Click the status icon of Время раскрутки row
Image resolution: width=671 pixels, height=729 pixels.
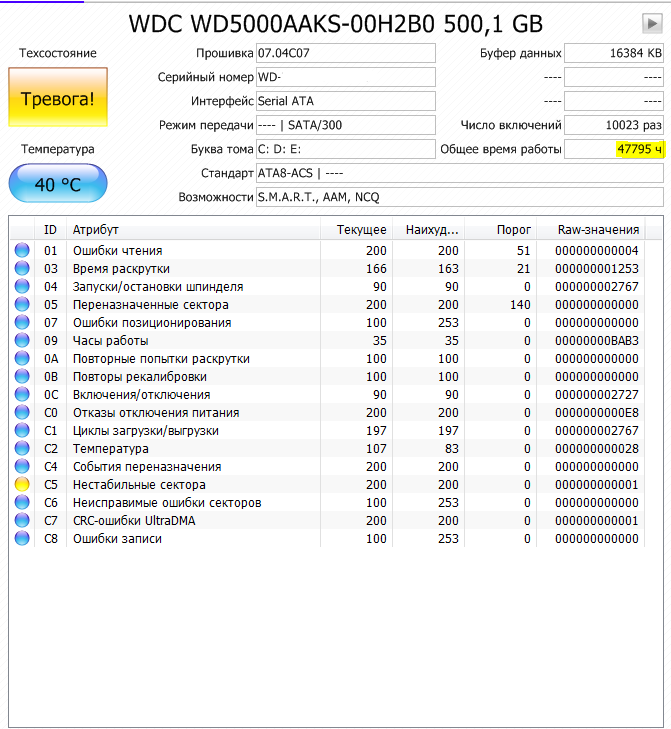click(22, 268)
